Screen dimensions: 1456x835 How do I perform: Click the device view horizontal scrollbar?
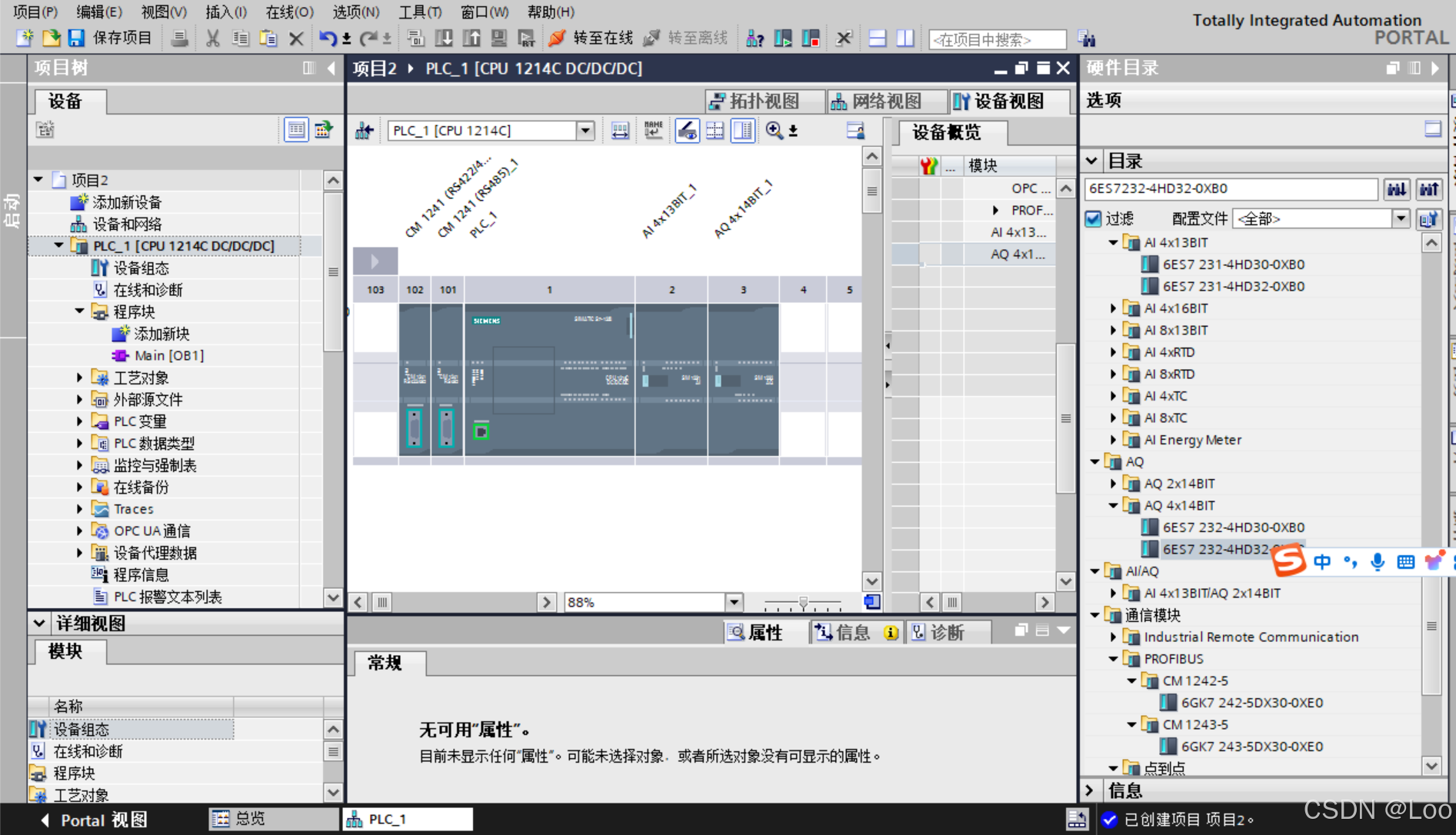click(453, 602)
